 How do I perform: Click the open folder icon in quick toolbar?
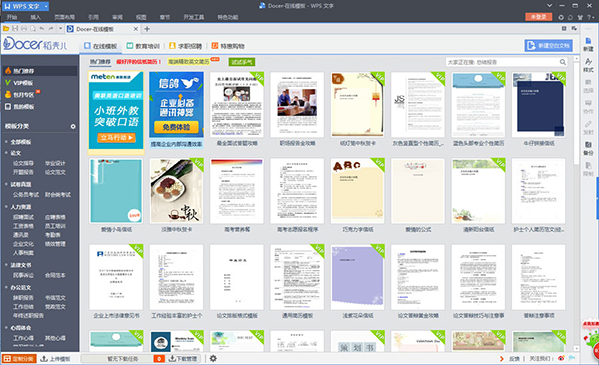coord(6,29)
